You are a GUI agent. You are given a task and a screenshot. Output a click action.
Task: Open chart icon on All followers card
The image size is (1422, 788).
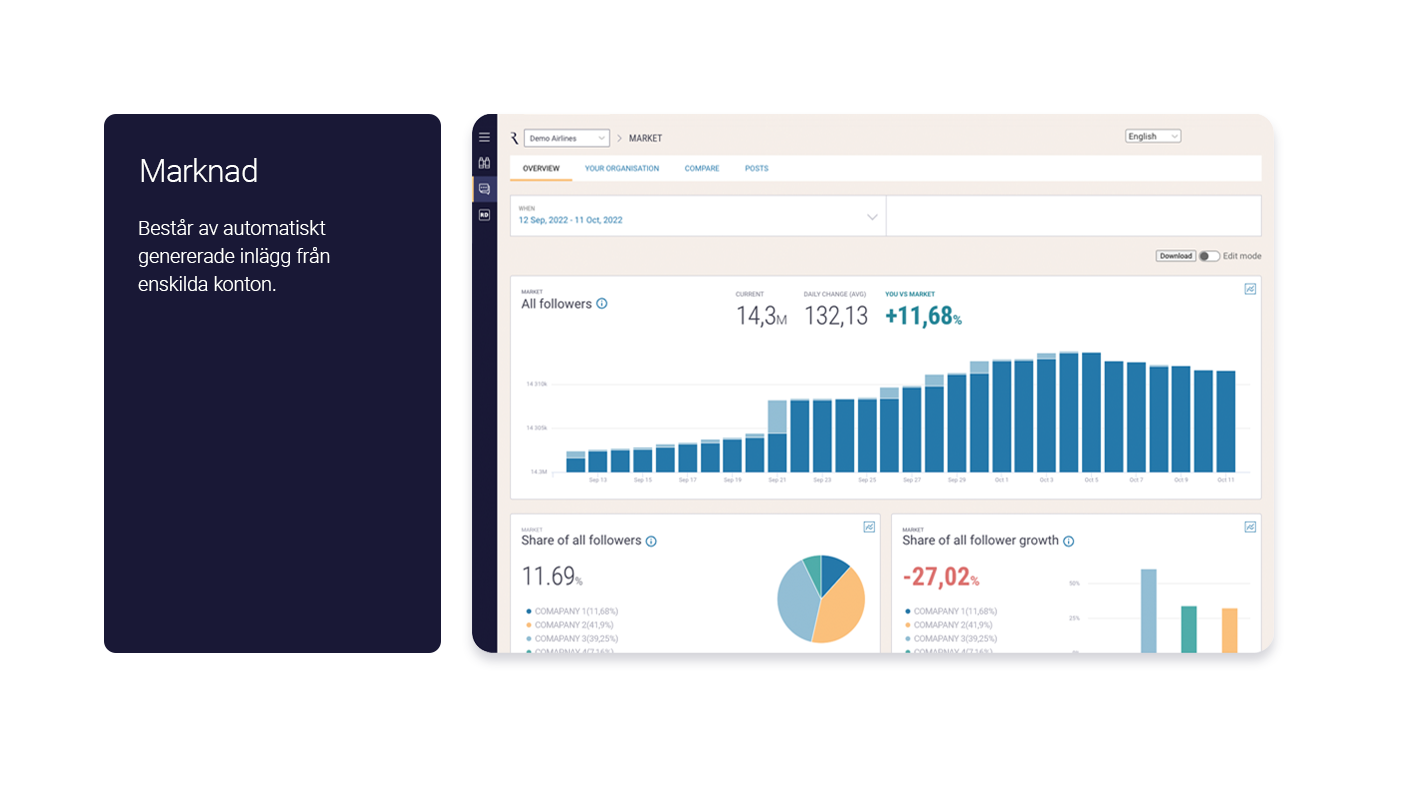(1250, 289)
